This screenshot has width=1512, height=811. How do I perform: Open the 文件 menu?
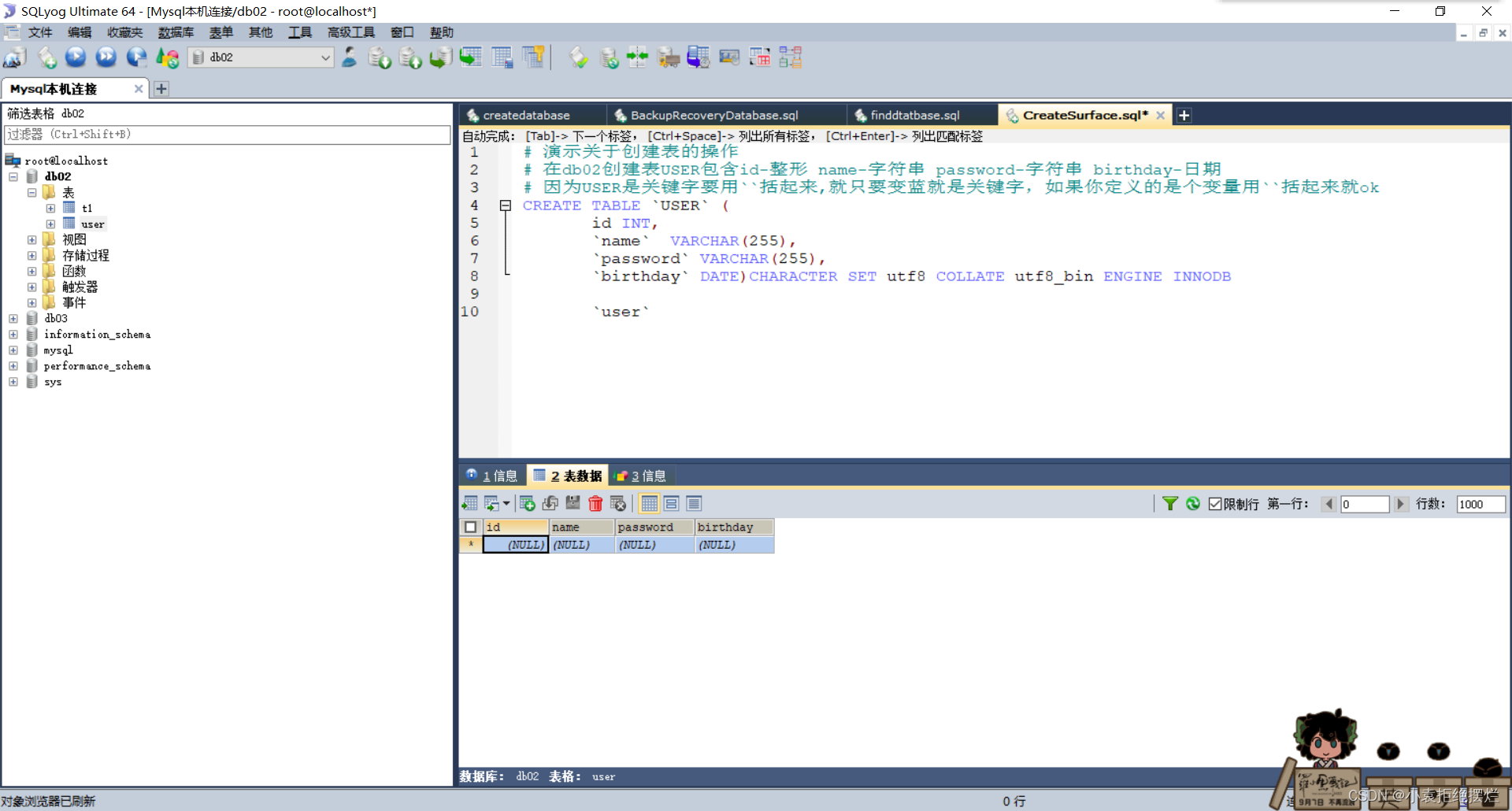[39, 32]
